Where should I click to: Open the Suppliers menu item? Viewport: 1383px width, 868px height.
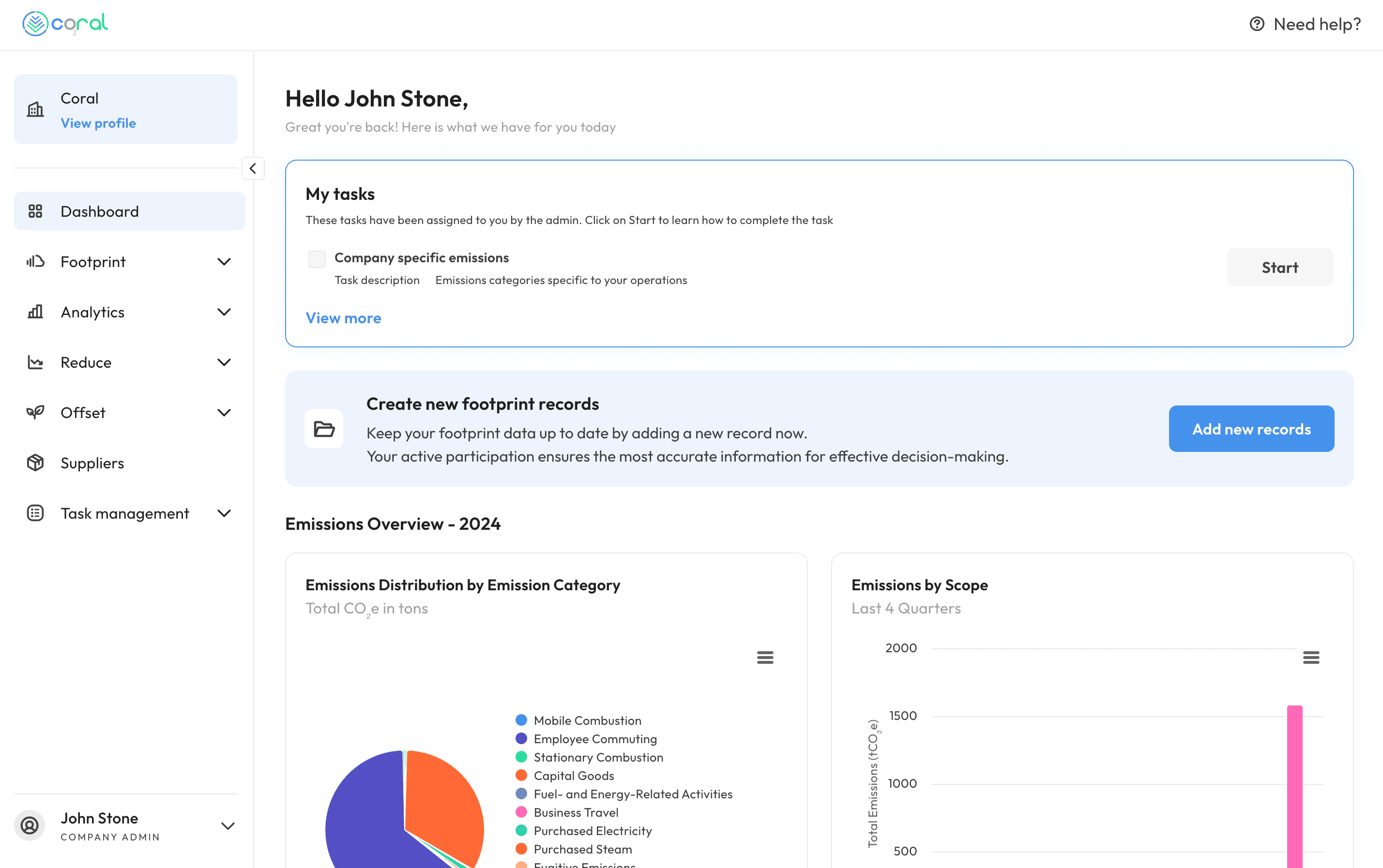pyautogui.click(x=92, y=463)
